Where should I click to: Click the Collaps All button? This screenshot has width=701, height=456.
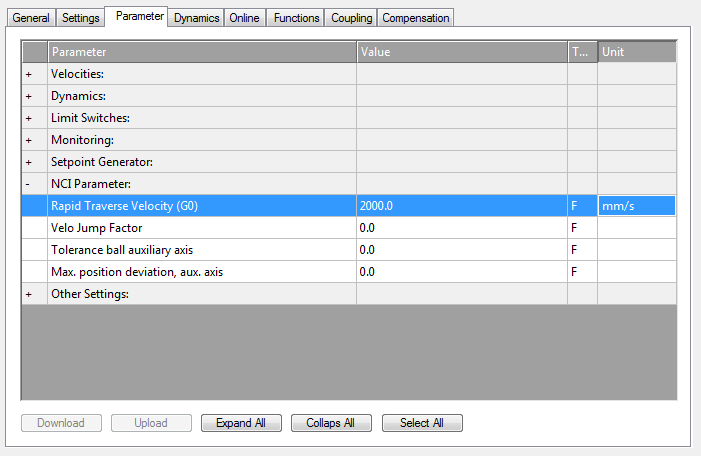click(331, 423)
